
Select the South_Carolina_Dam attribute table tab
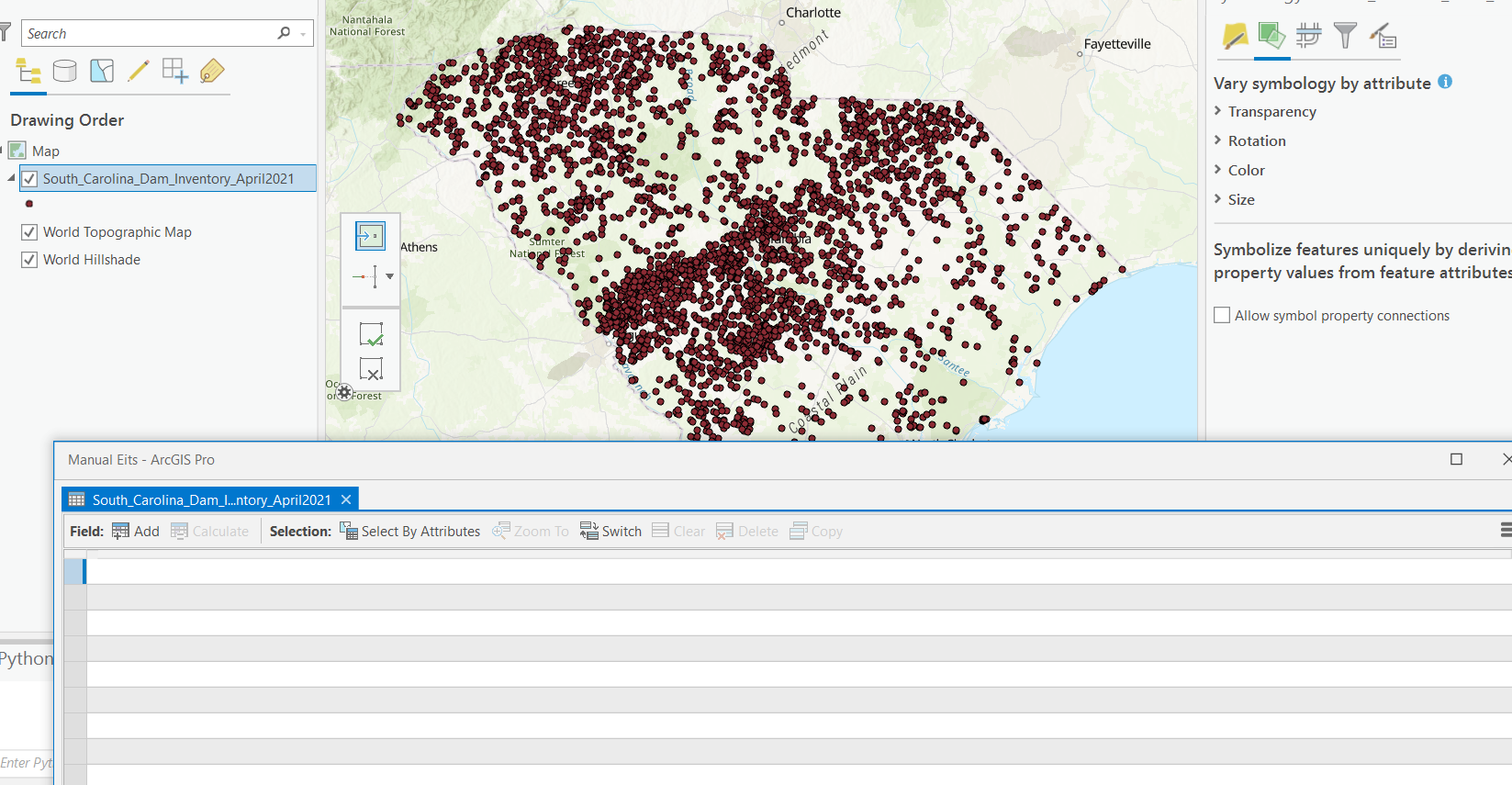(x=210, y=499)
